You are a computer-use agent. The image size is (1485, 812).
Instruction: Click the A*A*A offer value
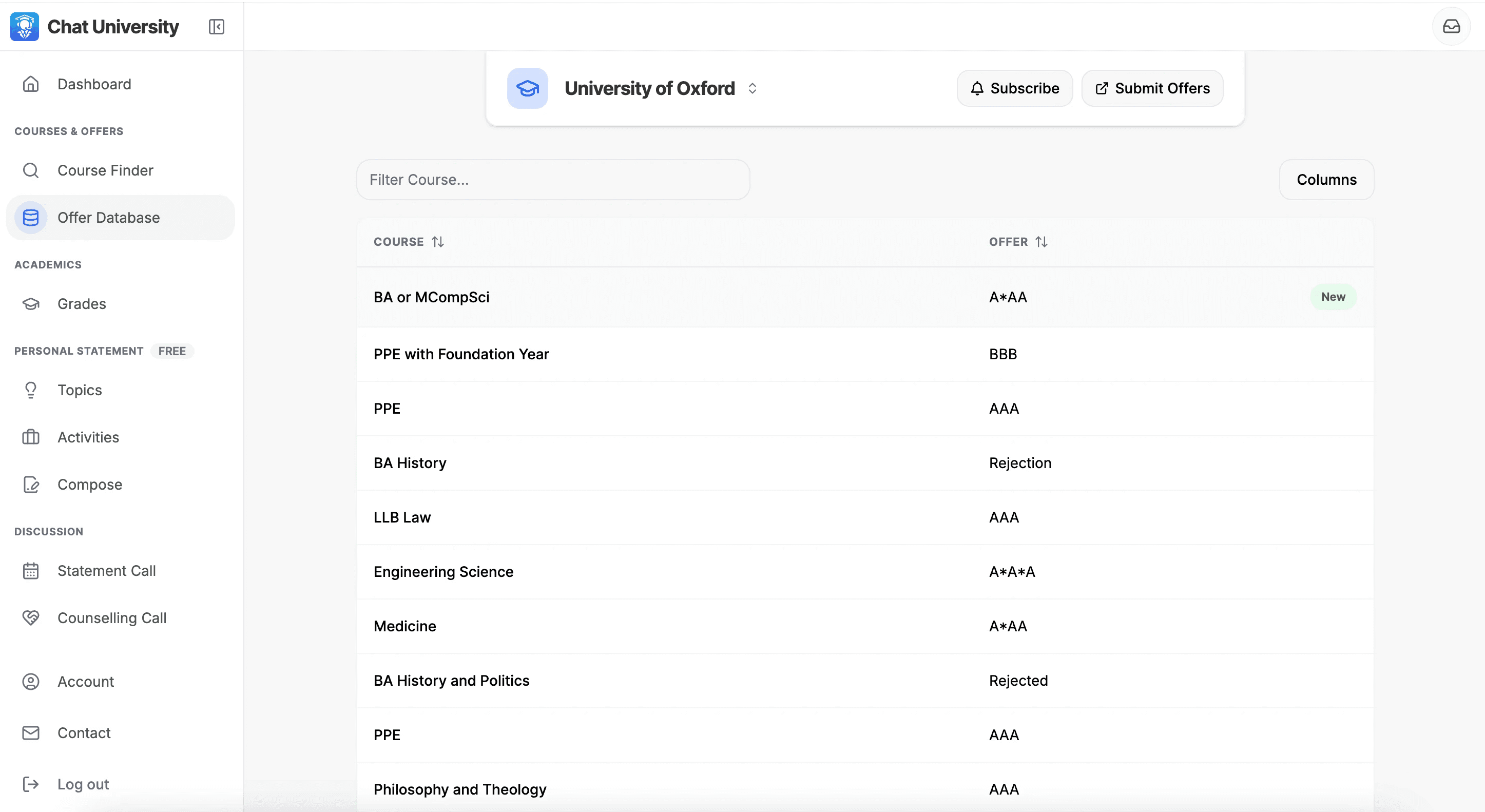pos(1012,572)
